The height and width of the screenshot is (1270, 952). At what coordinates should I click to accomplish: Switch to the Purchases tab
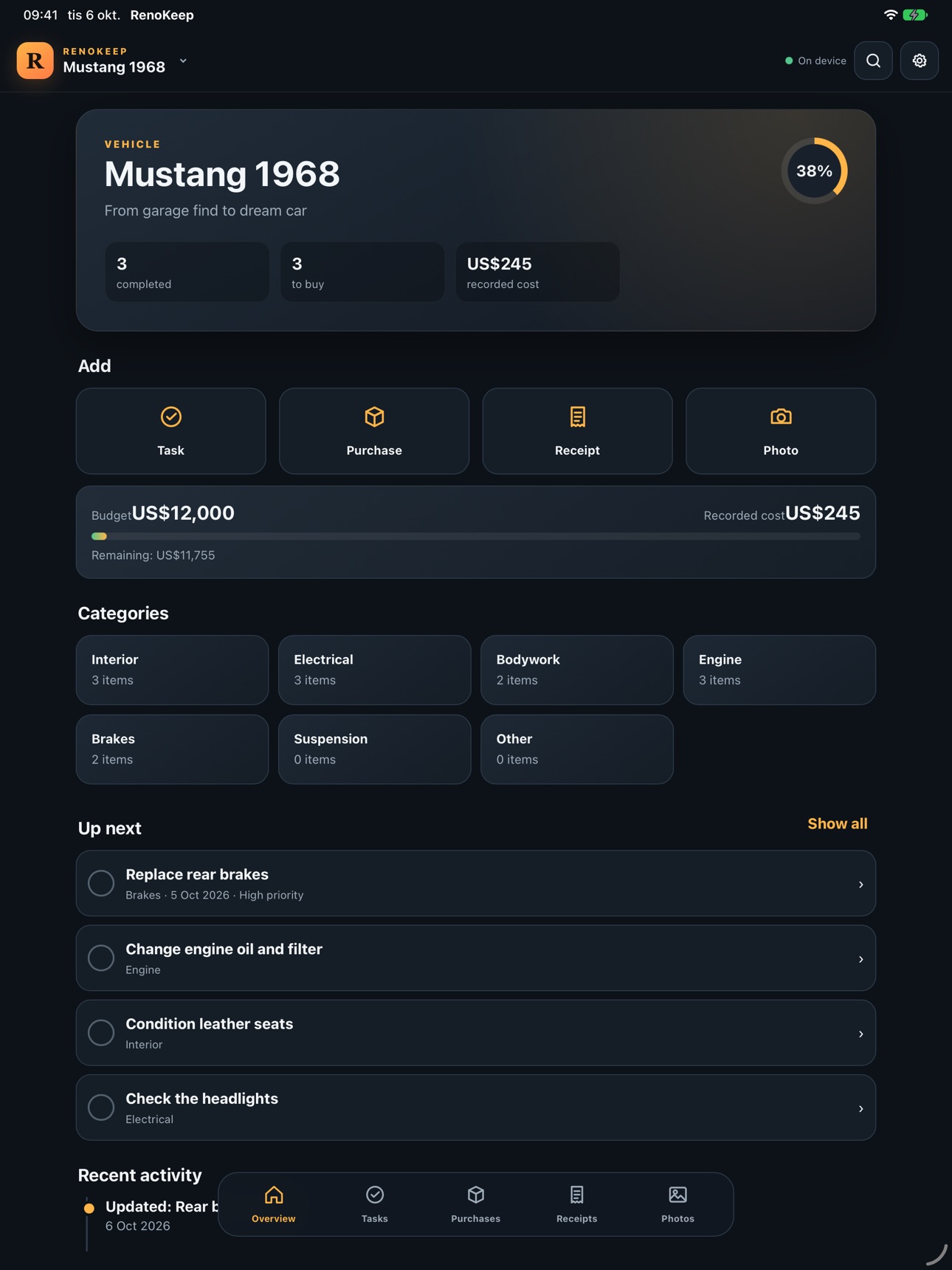476,1204
